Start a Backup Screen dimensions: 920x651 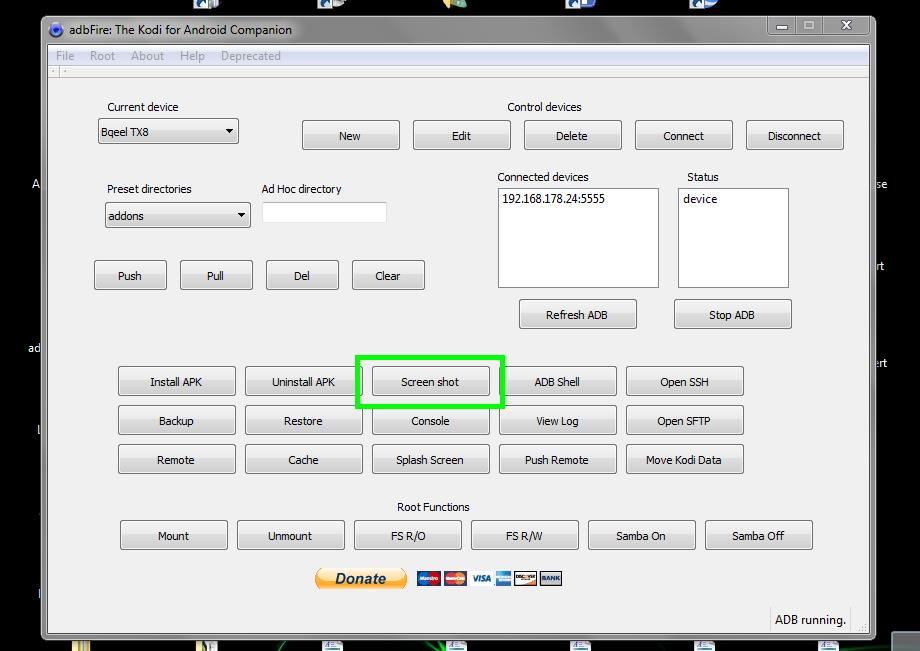click(x=177, y=421)
